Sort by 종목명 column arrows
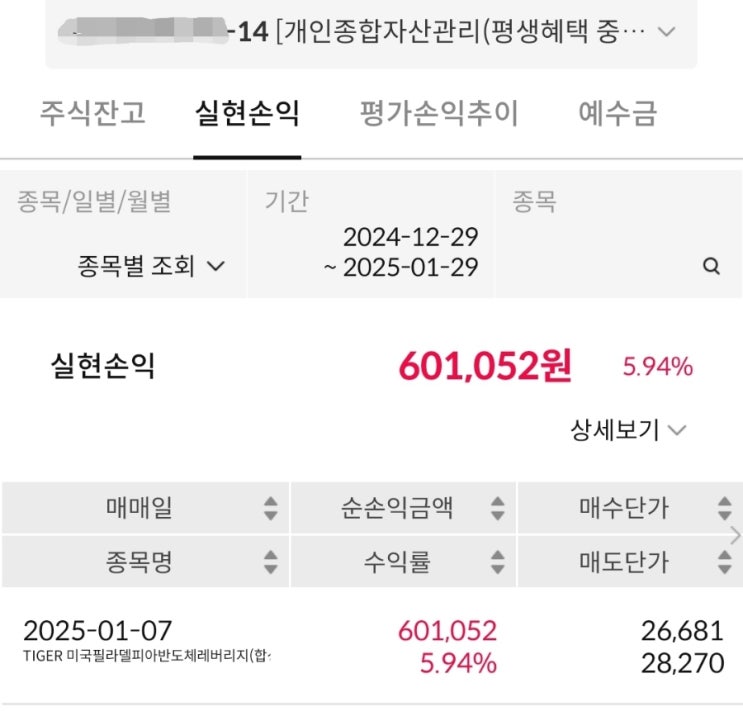 270,562
